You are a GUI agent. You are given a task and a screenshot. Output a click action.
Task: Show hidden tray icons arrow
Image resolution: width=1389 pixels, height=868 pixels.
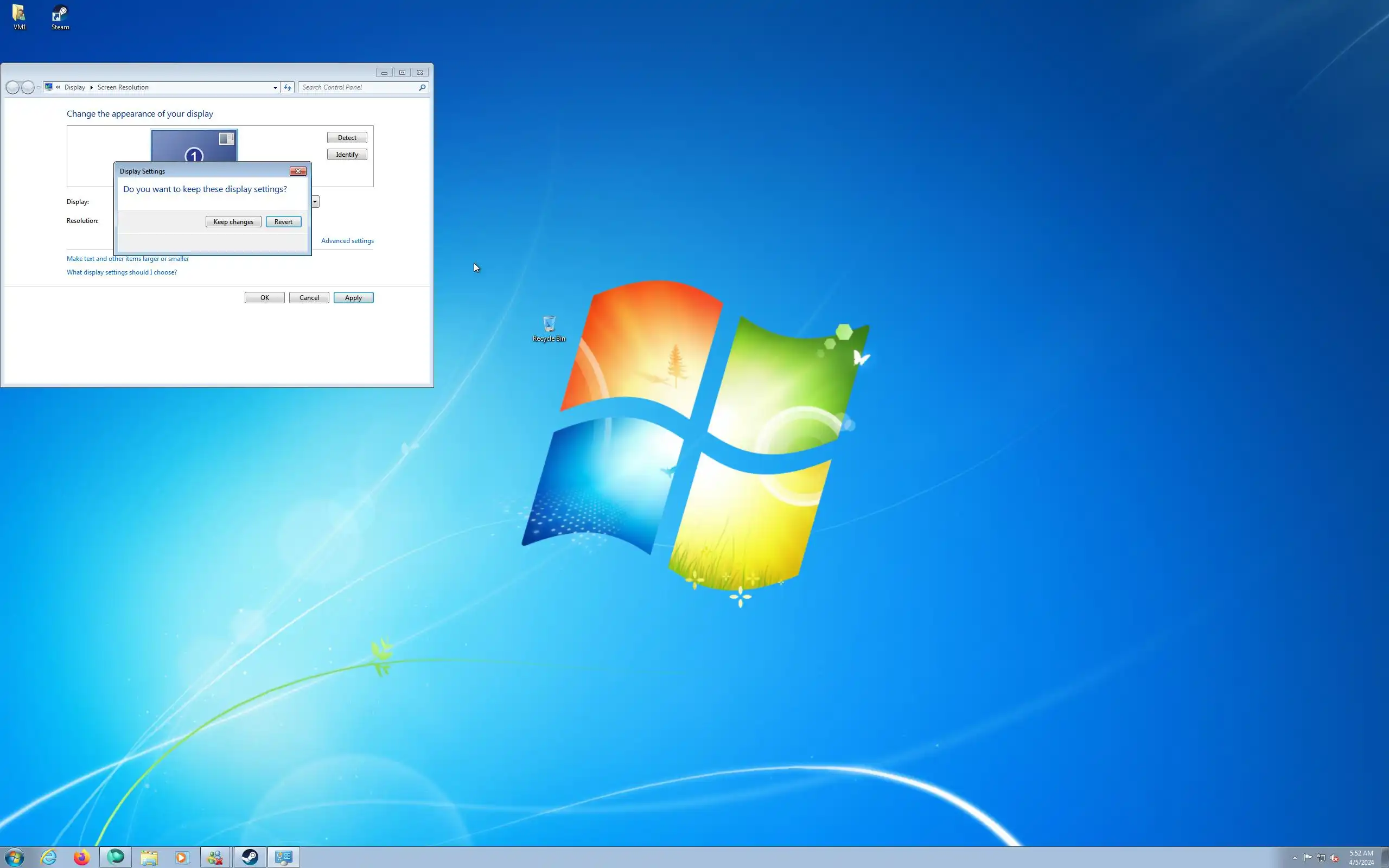click(x=1295, y=858)
